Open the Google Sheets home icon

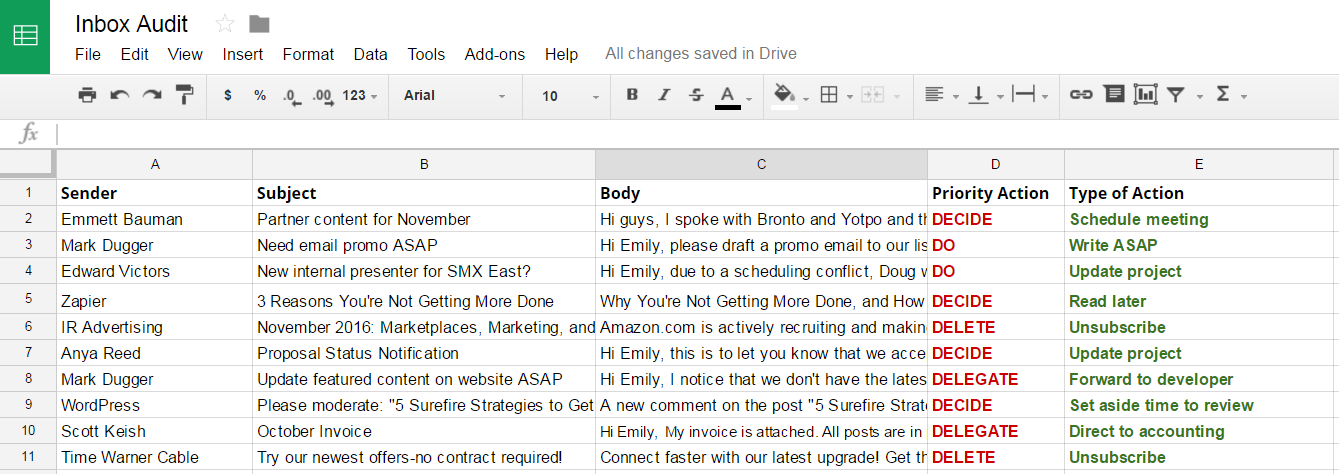pyautogui.click(x=25, y=36)
